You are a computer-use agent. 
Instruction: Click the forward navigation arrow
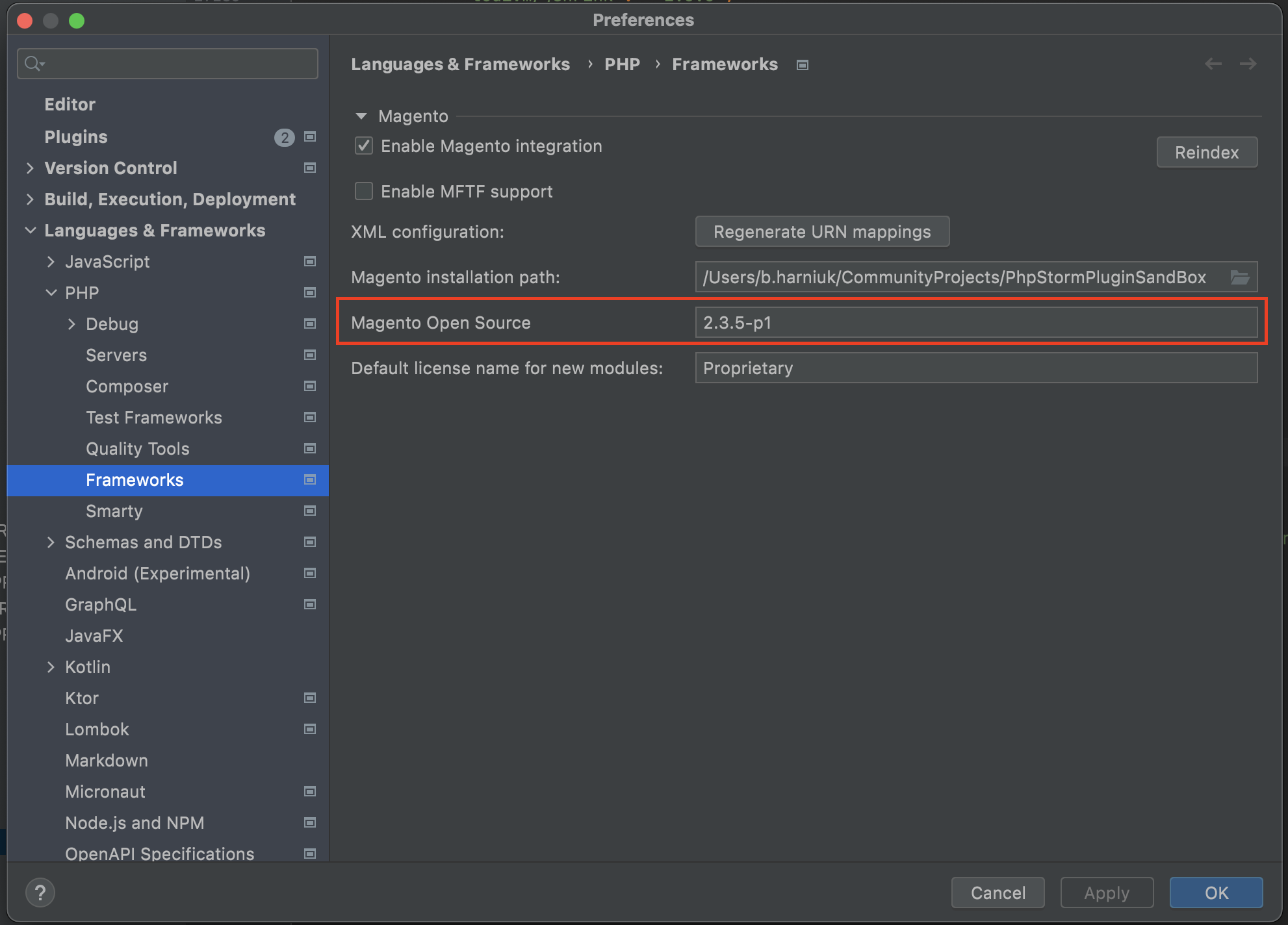click(x=1248, y=64)
